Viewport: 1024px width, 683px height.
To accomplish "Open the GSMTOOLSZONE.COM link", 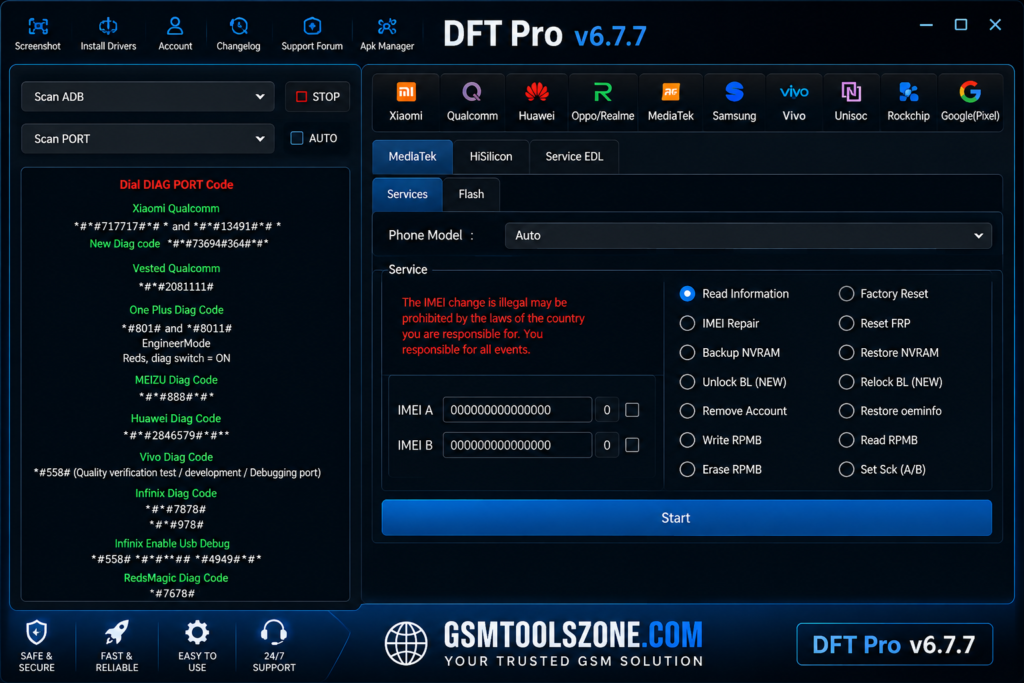I will pos(573,635).
